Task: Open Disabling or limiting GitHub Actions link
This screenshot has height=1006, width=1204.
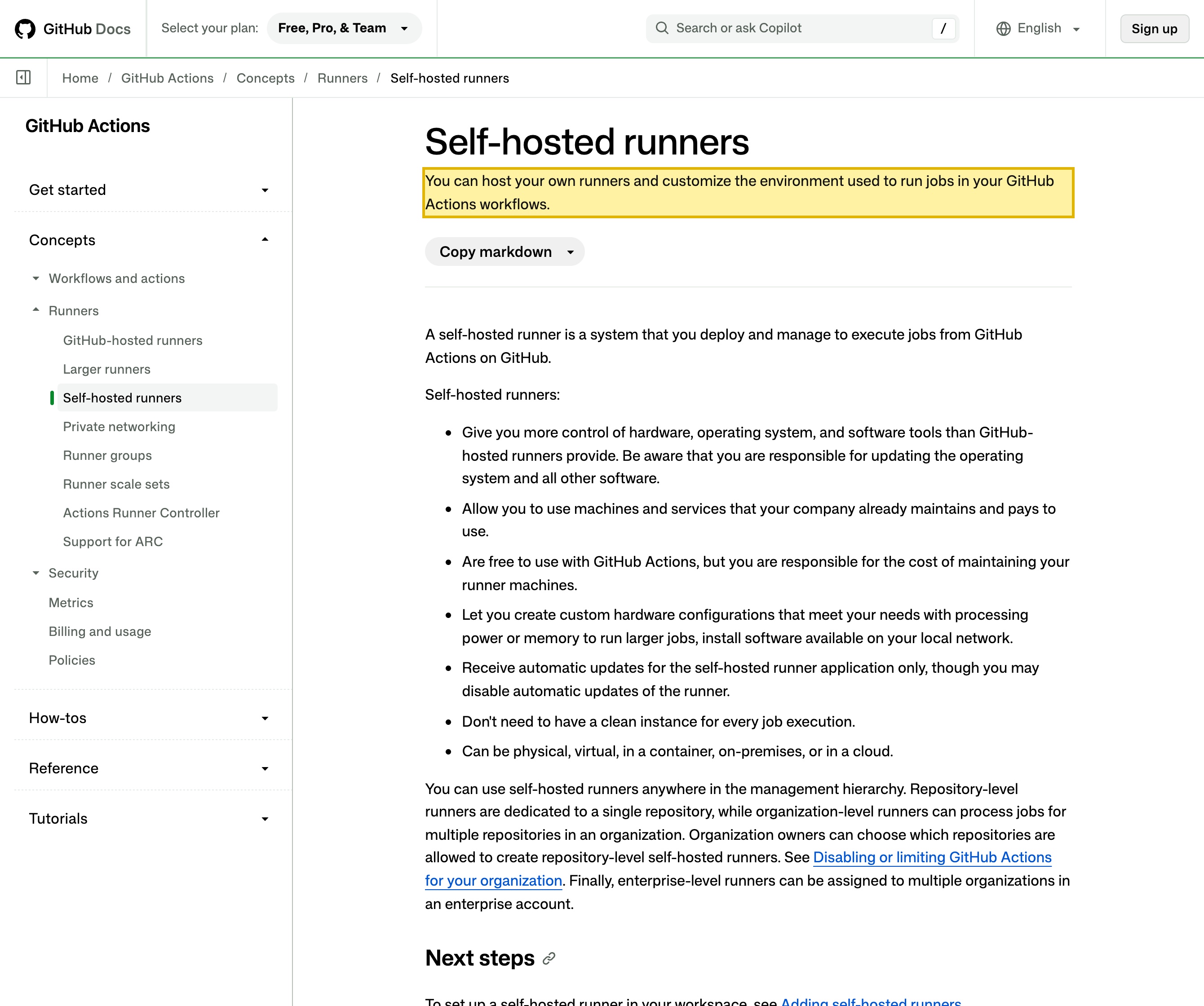Action: (x=932, y=857)
